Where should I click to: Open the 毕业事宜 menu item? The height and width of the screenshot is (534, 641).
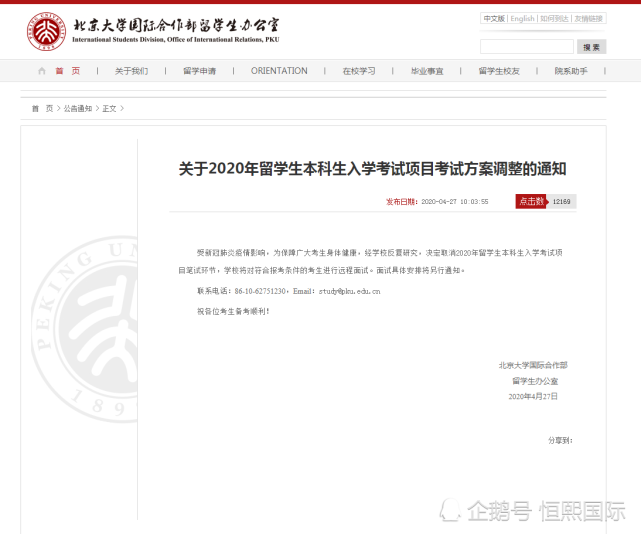[x=427, y=71]
